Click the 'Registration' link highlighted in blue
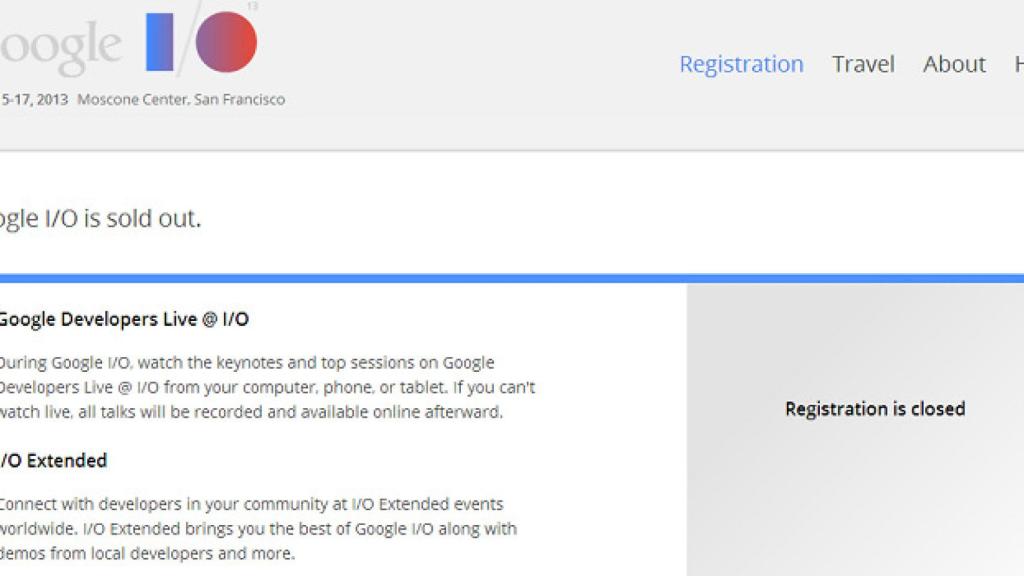The height and width of the screenshot is (576, 1024). (x=740, y=64)
